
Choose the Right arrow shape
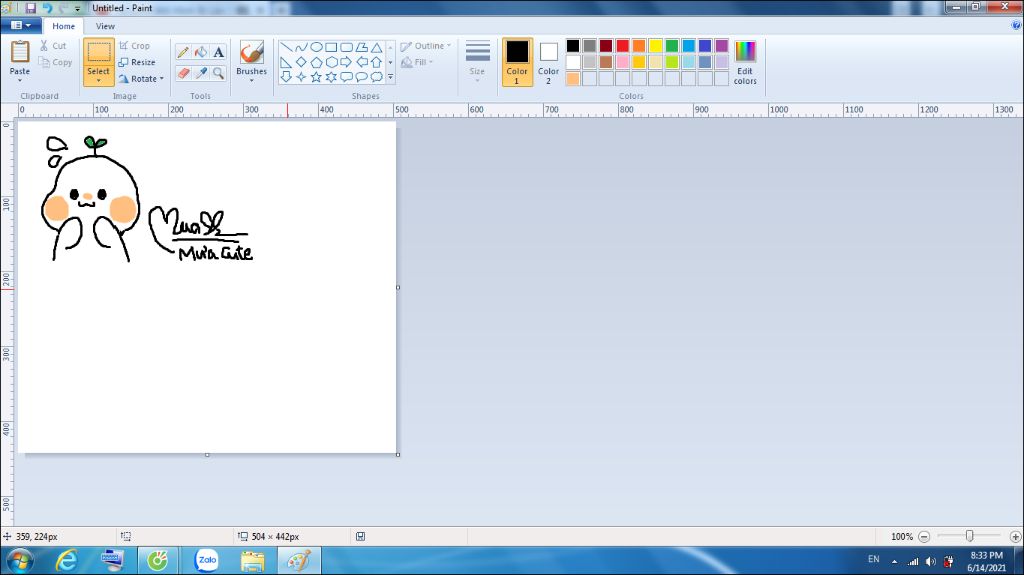coord(346,62)
